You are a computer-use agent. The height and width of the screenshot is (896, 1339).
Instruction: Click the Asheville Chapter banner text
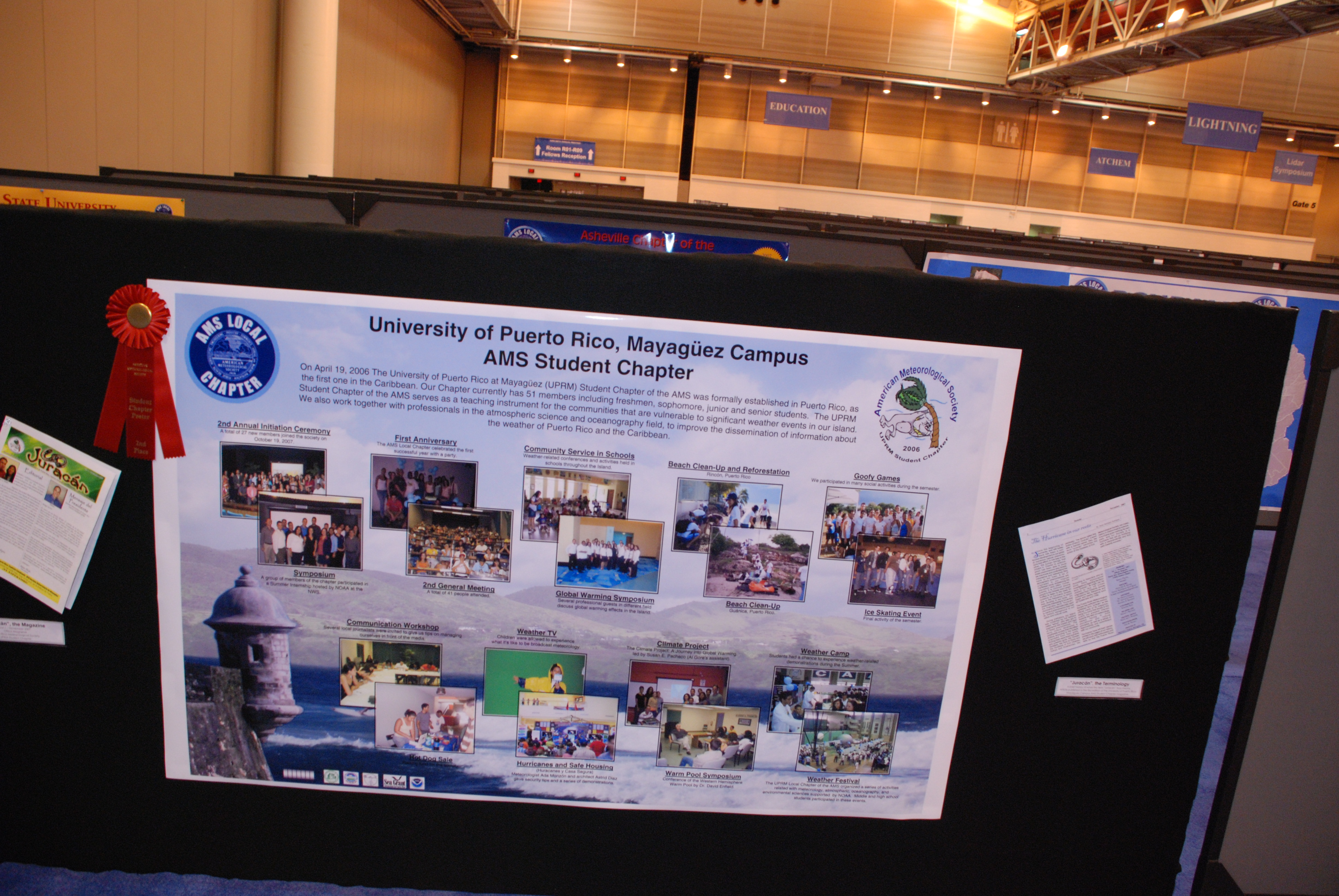647,241
